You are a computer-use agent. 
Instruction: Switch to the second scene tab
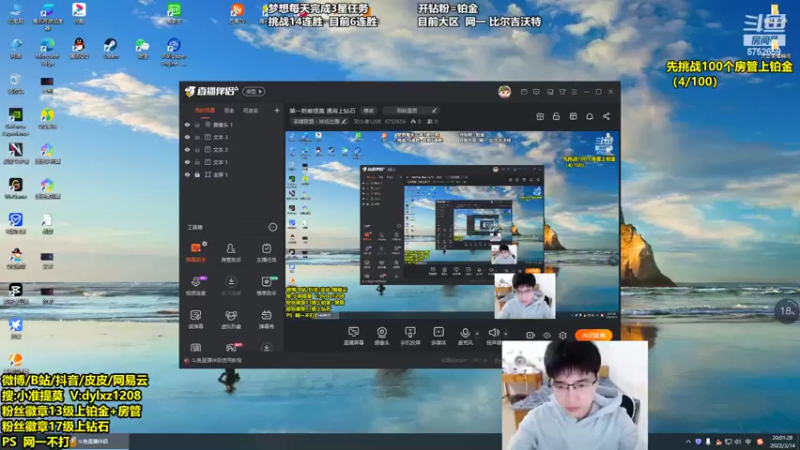(229, 110)
